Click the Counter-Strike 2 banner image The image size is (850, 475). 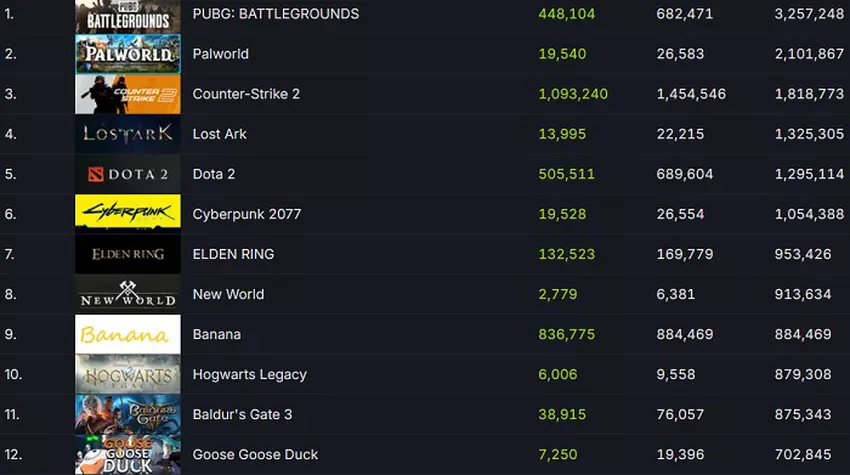pos(128,94)
